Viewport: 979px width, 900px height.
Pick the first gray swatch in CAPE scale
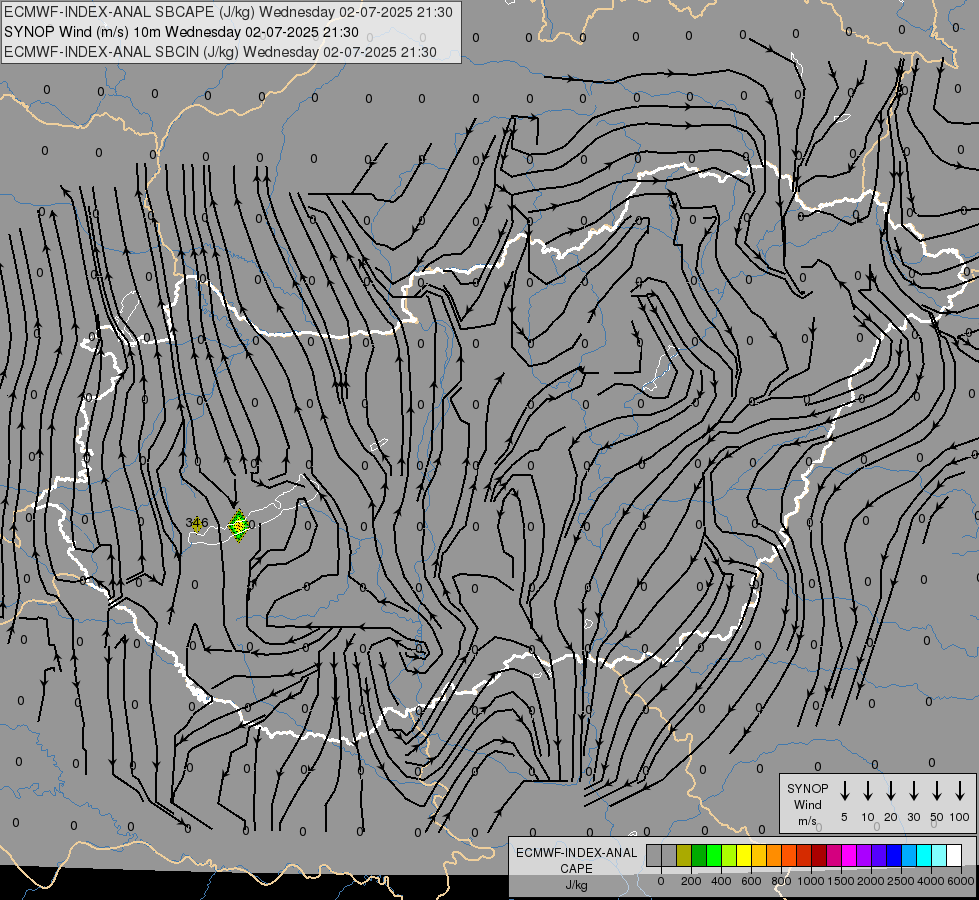tap(654, 855)
